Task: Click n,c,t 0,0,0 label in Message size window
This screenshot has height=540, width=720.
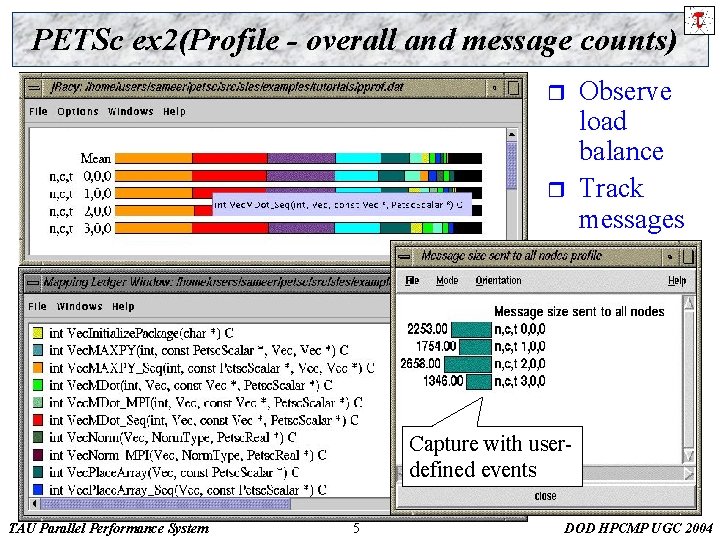Action: click(x=520, y=329)
